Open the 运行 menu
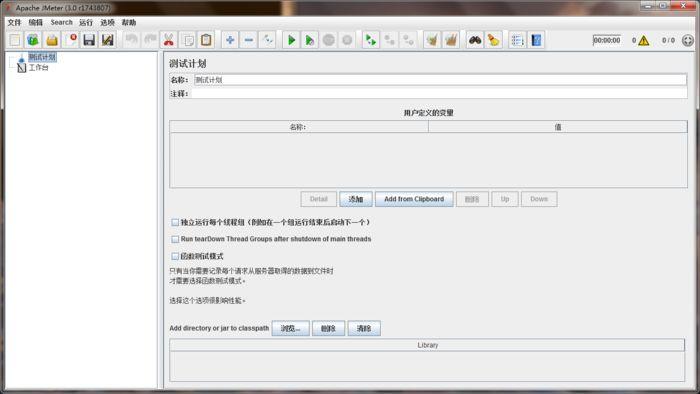Image resolution: width=700 pixels, height=394 pixels. point(86,22)
